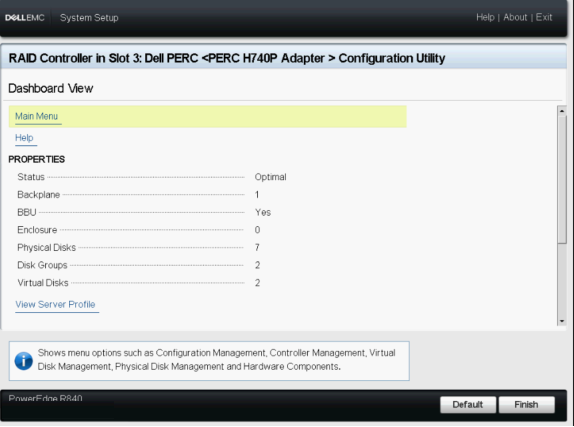Click the BBU property value Yes

263,212
